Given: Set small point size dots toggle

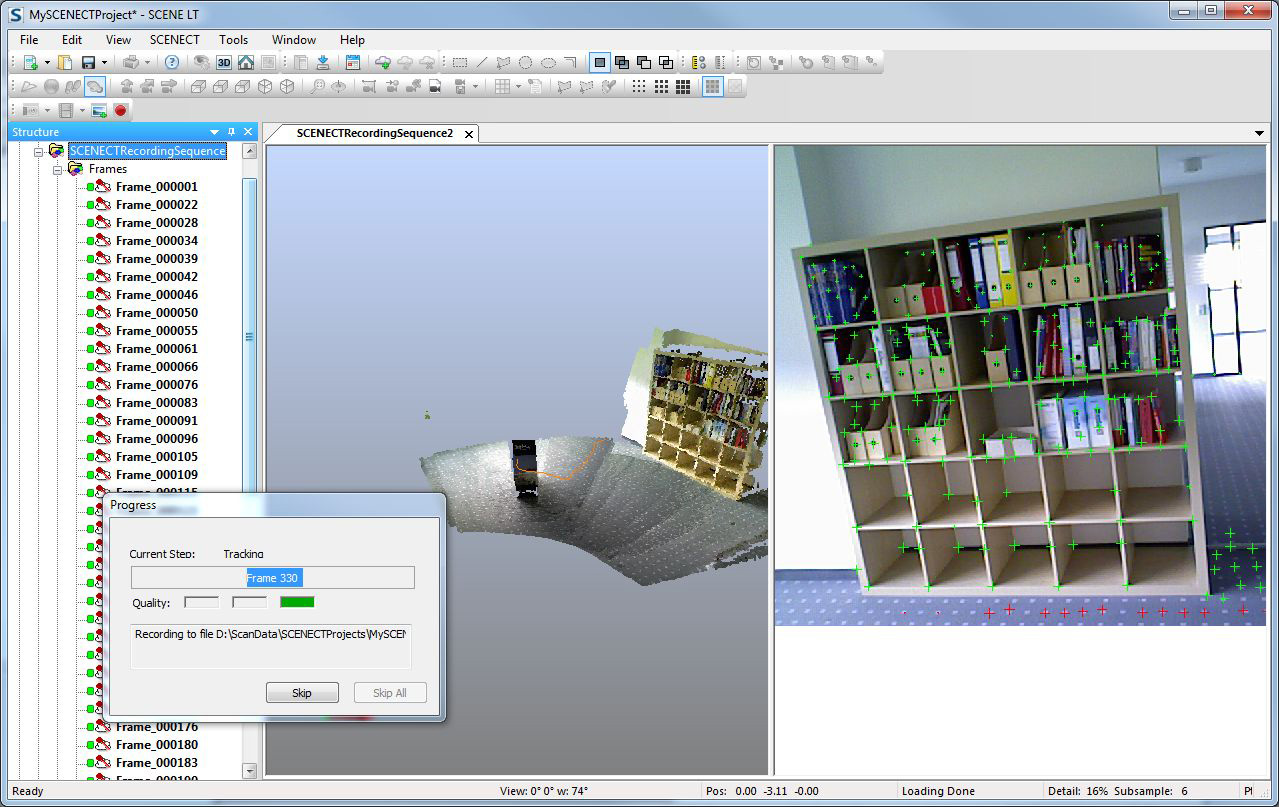Looking at the screenshot, I should pos(639,86).
